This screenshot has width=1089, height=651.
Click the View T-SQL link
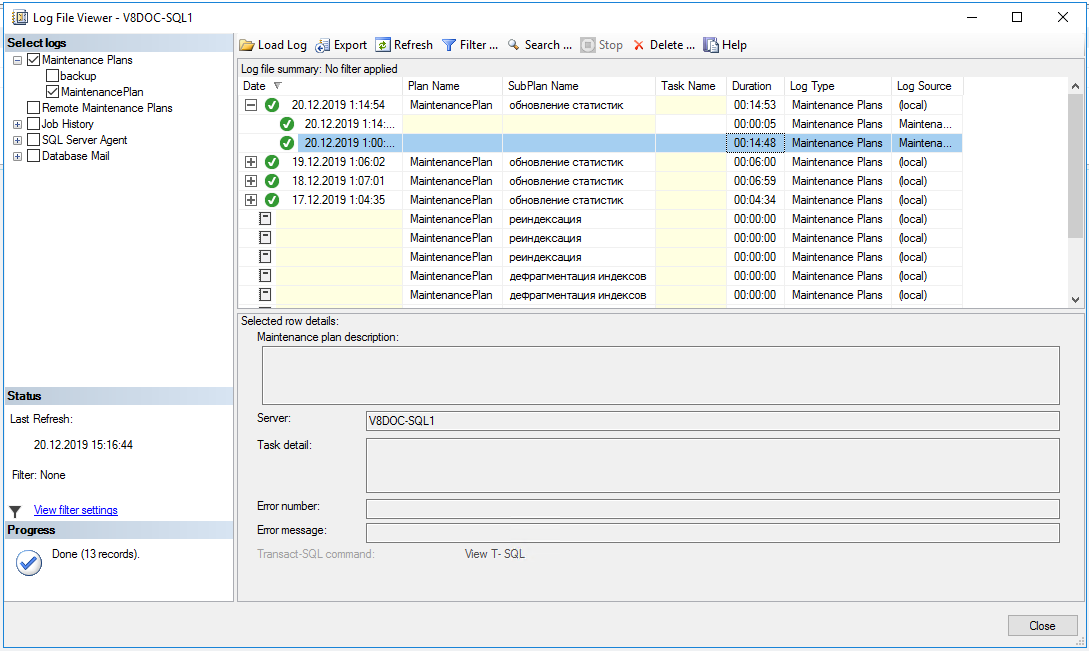tap(494, 554)
